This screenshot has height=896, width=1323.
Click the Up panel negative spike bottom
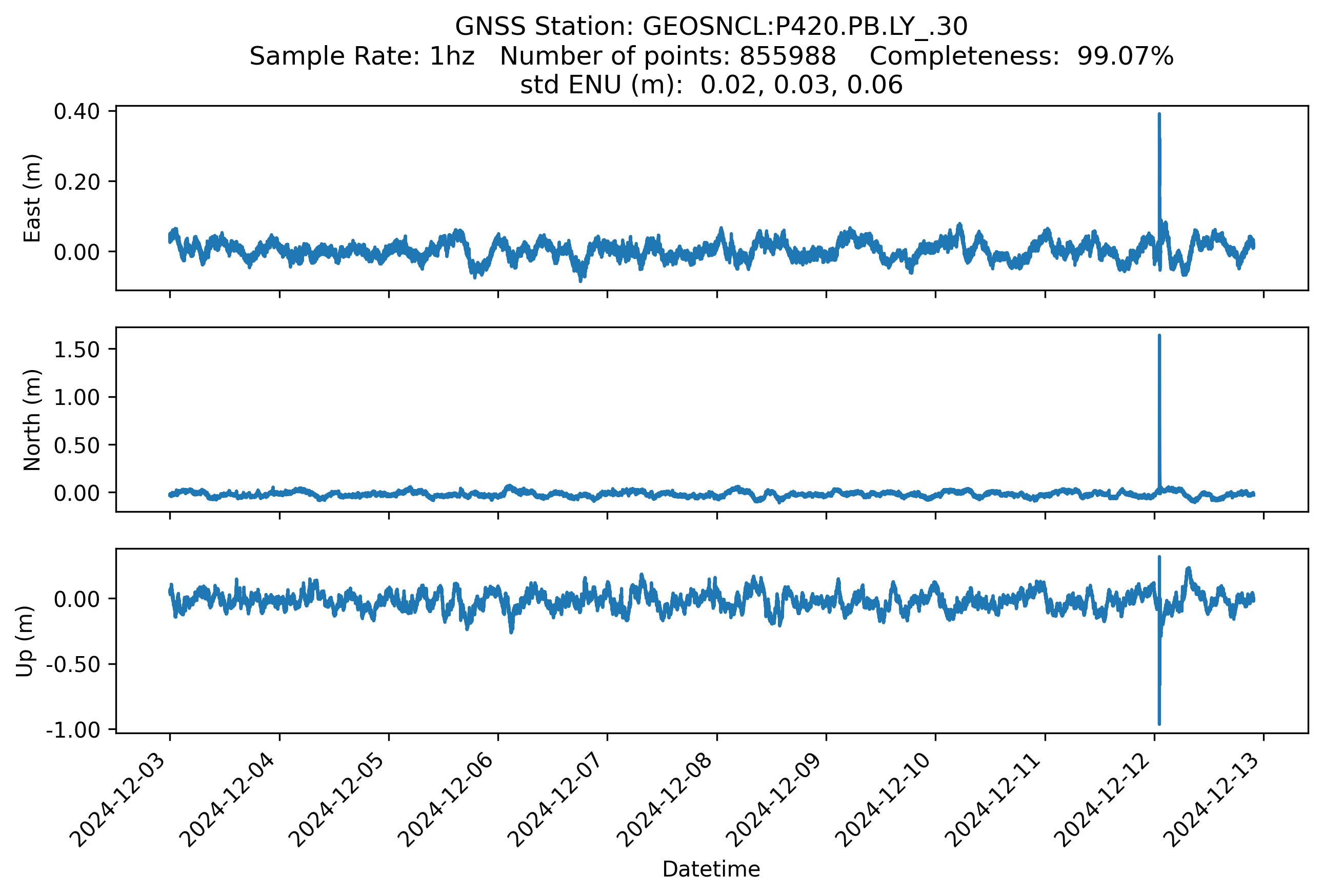[1159, 722]
